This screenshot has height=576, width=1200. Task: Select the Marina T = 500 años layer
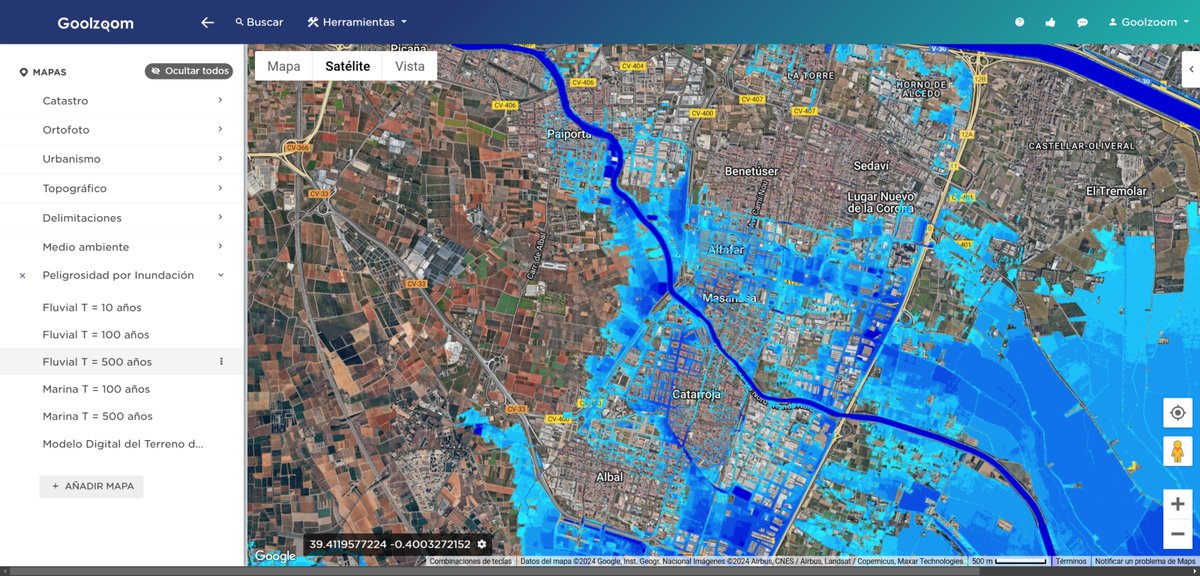pyautogui.click(x=97, y=416)
